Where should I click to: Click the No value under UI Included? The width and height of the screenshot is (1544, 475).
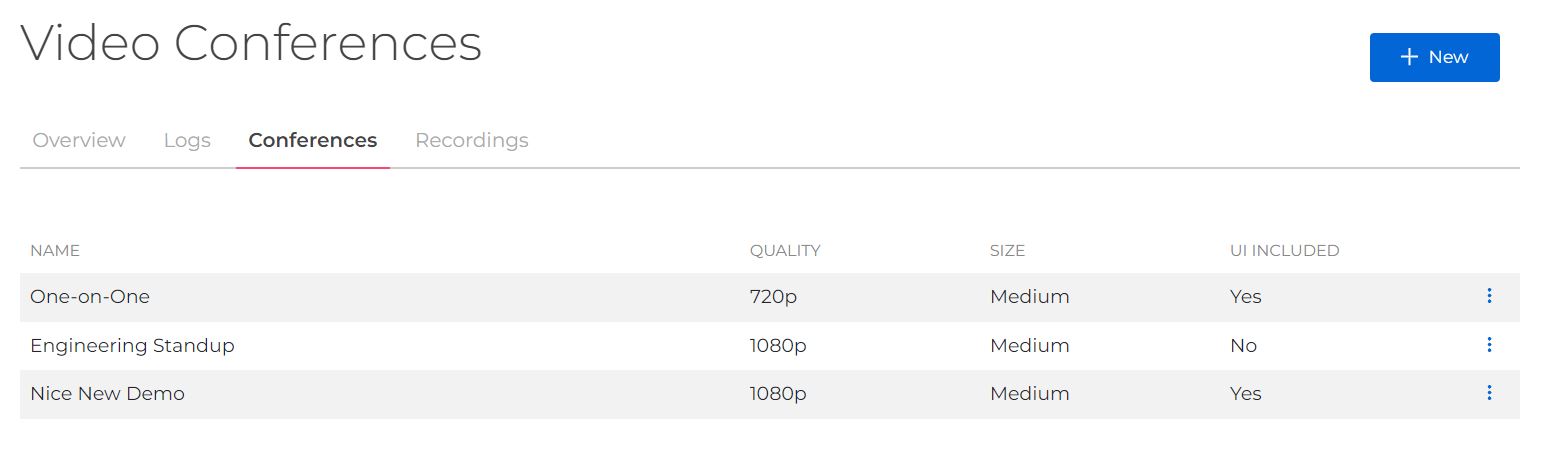(x=1243, y=346)
